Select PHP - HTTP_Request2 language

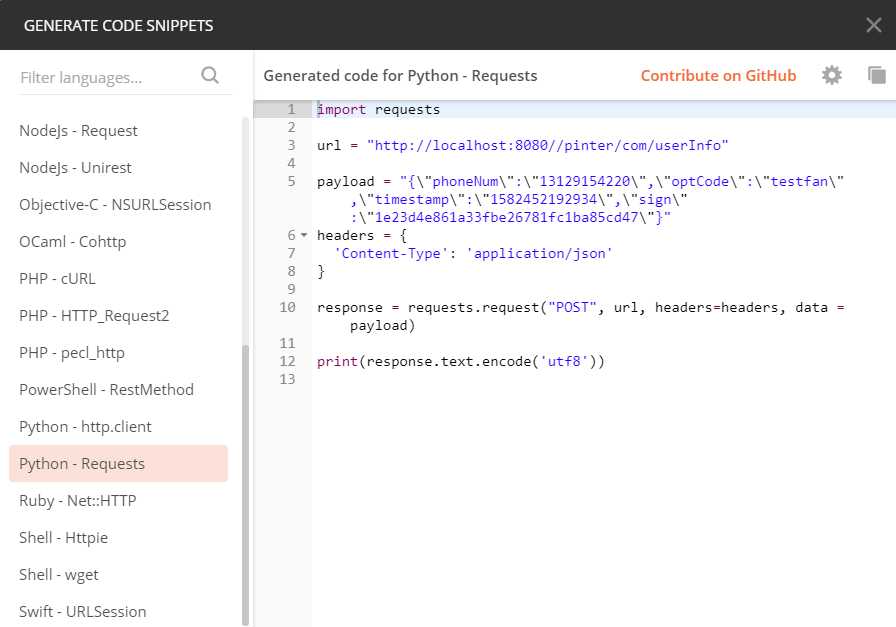click(x=94, y=316)
